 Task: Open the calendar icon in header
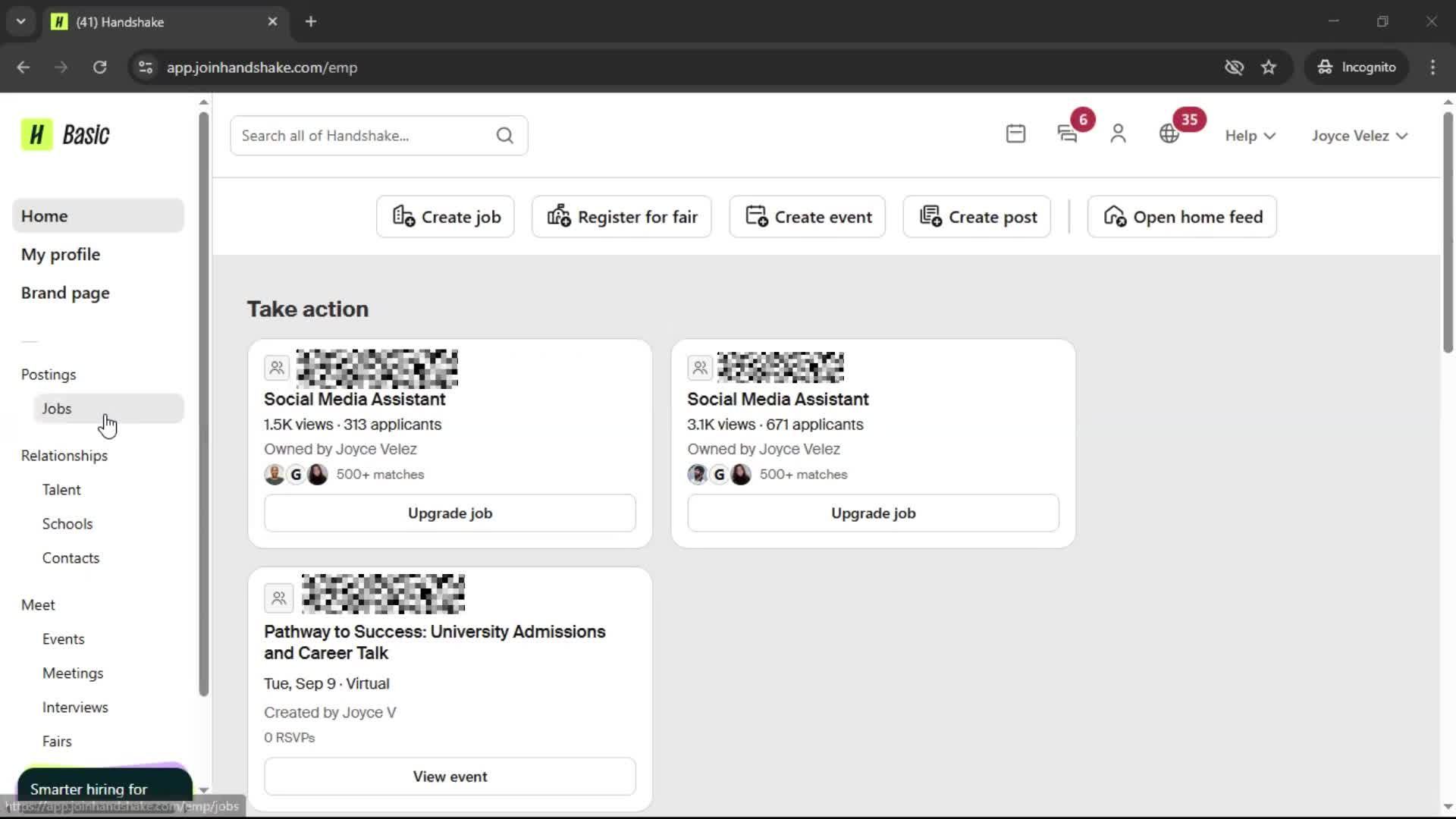(x=1015, y=134)
